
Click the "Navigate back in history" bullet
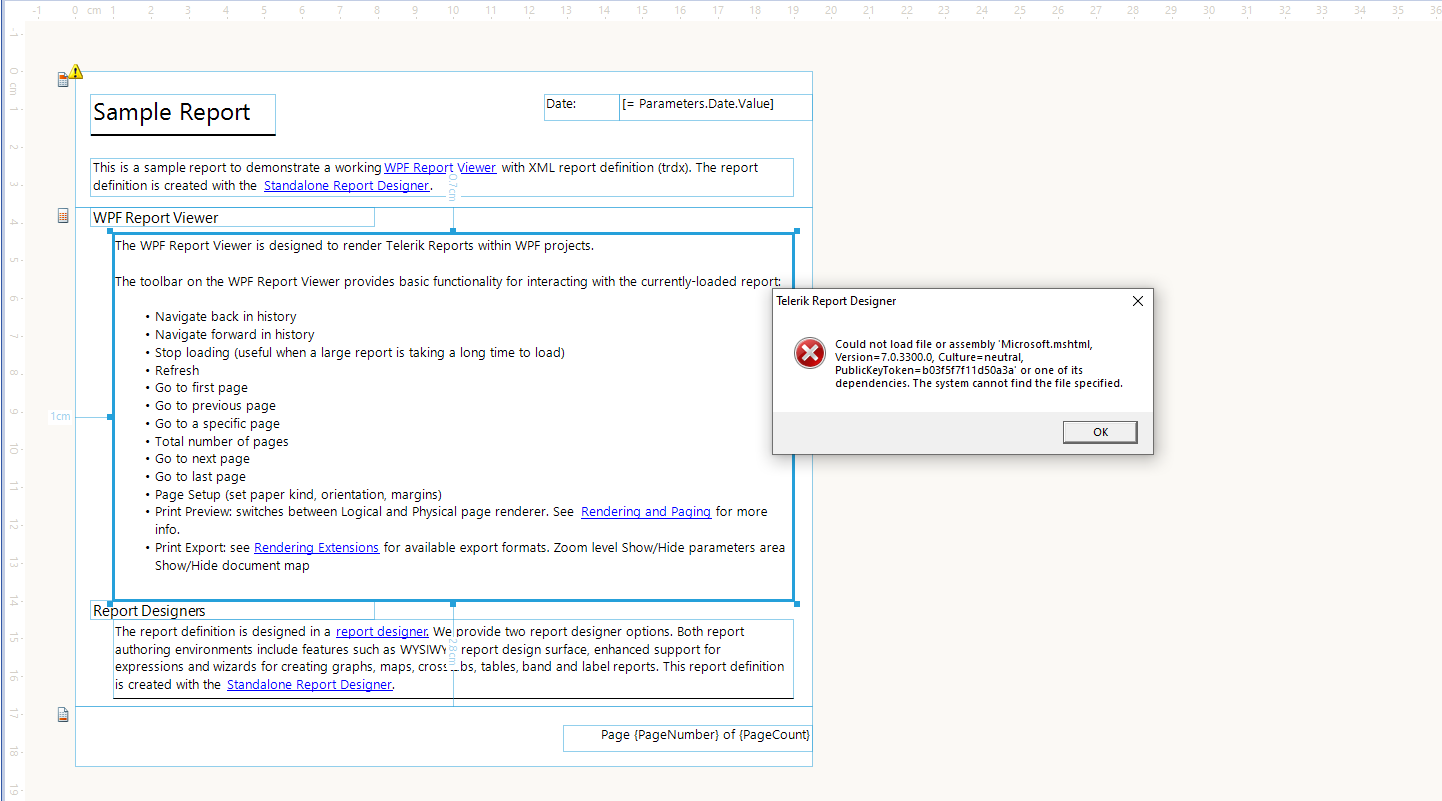click(x=225, y=317)
